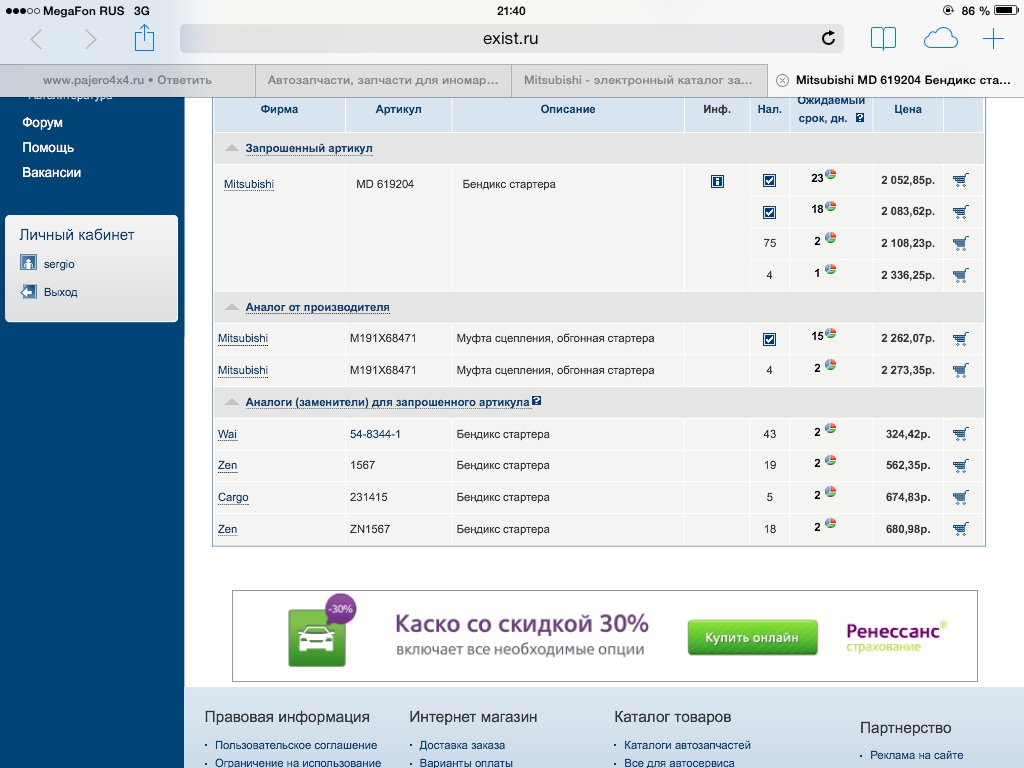This screenshot has height=768, width=1024.
Task: Click cart icon for Cargo 231415
Action: click(x=960, y=497)
